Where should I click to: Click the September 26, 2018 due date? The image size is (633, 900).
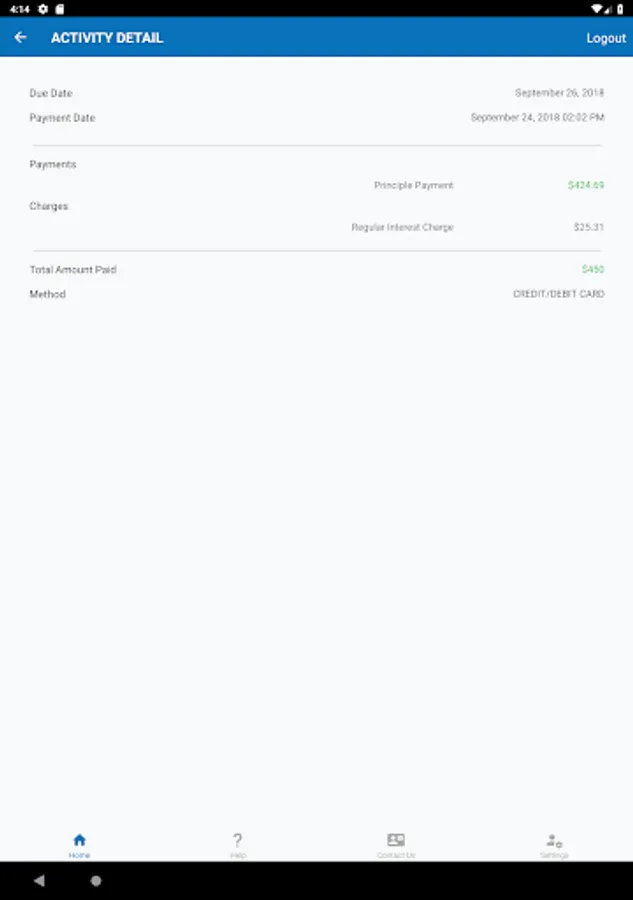(x=559, y=93)
